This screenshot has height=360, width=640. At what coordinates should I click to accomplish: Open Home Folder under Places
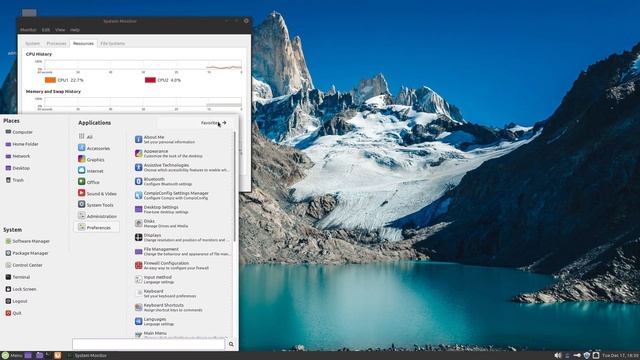[22, 144]
